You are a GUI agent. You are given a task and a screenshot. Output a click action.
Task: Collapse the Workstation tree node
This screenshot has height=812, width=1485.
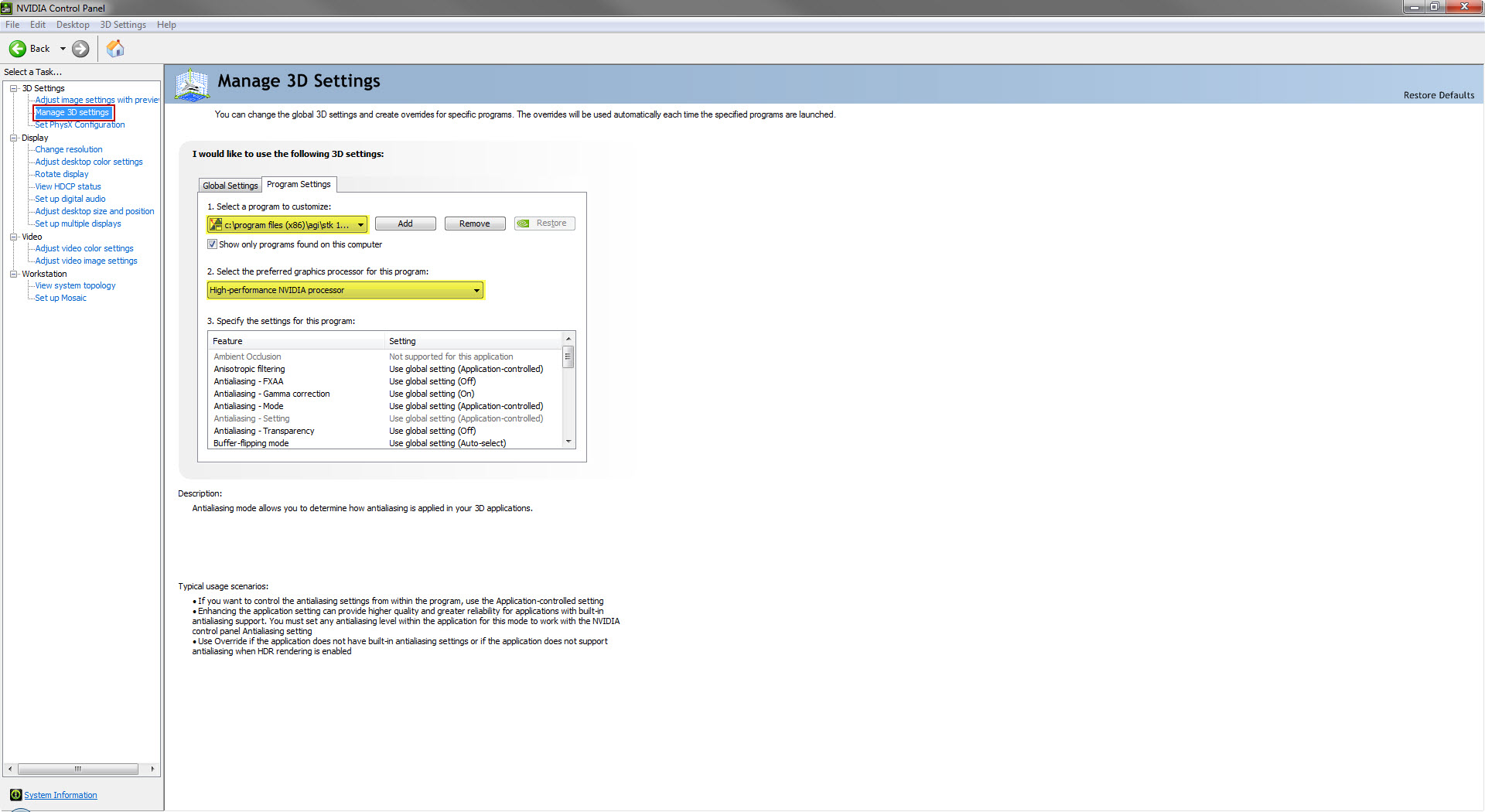pyautogui.click(x=13, y=274)
